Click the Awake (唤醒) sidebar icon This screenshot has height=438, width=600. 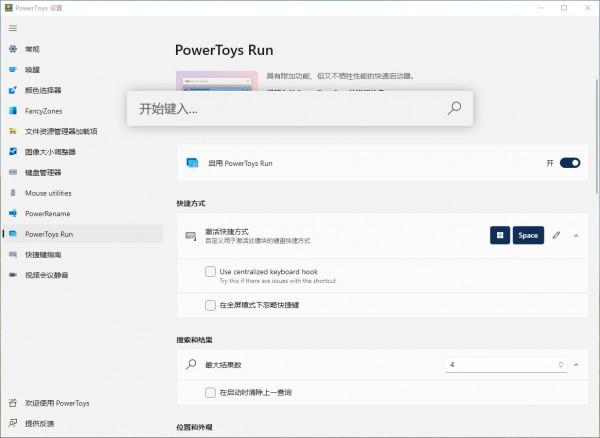tap(13, 70)
